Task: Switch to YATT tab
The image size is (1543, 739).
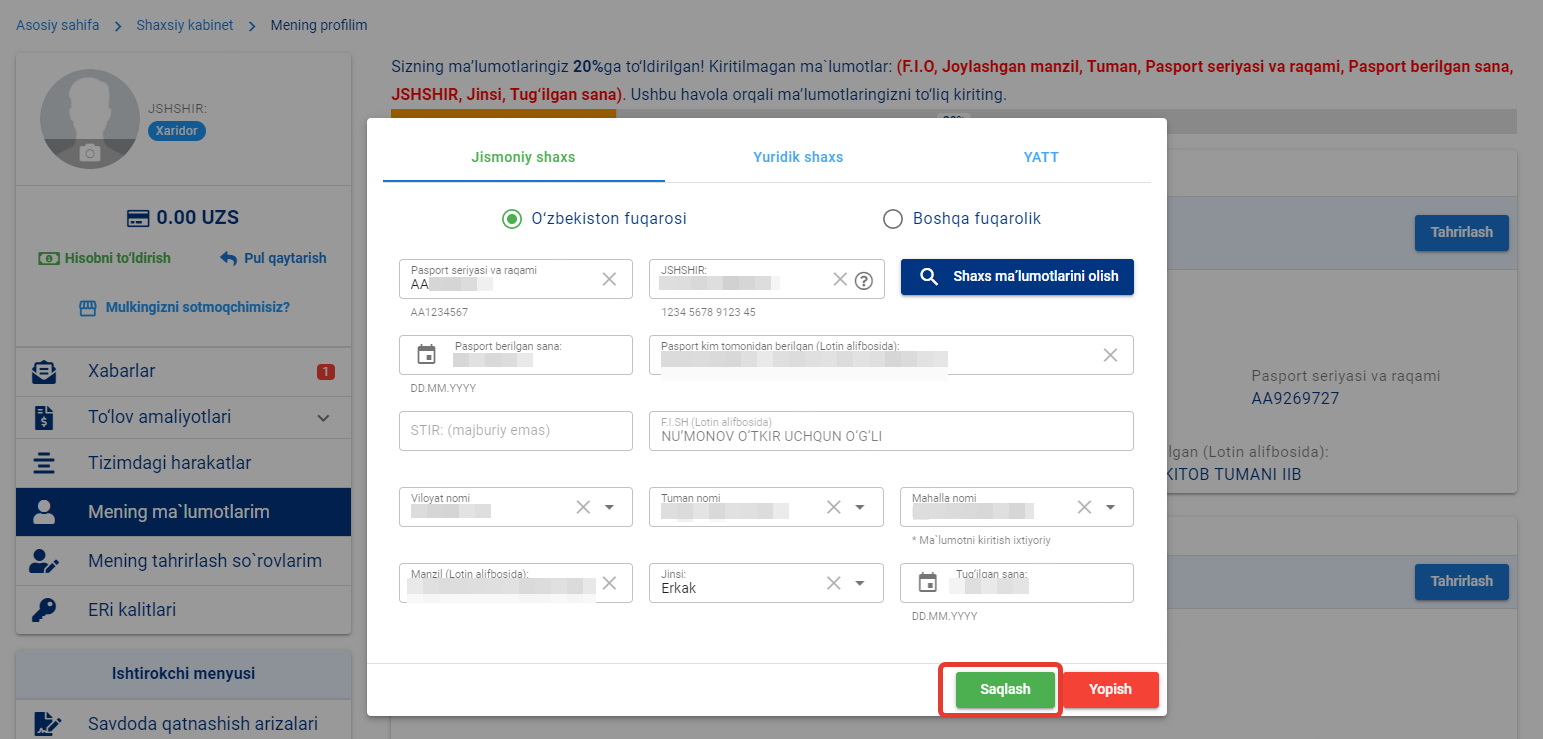Action: point(1041,157)
